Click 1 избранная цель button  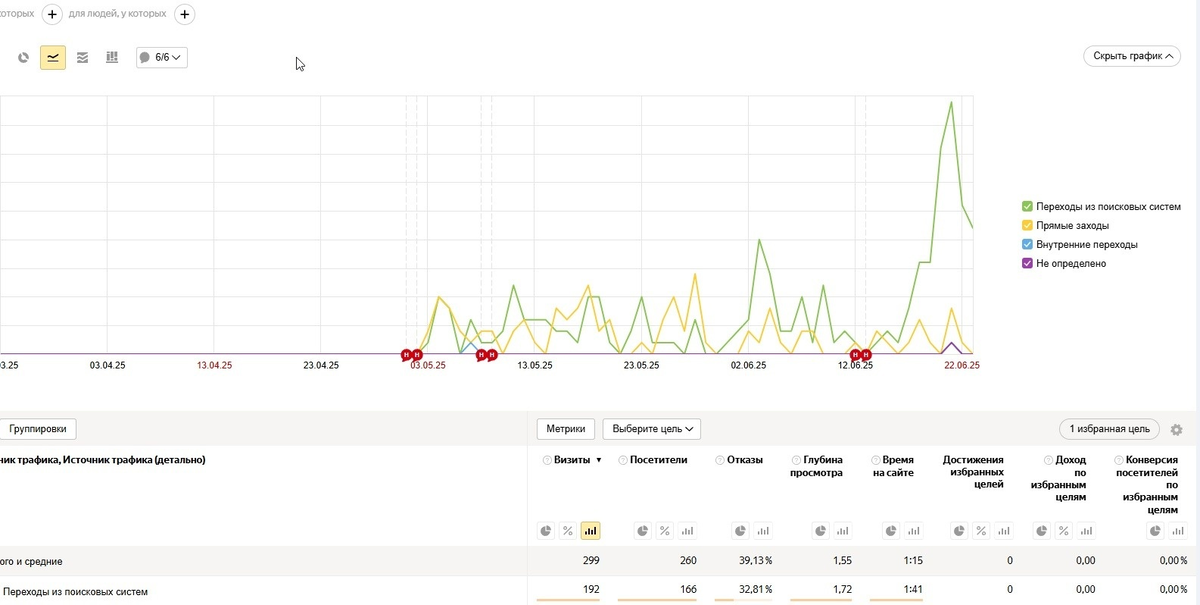tap(1110, 429)
